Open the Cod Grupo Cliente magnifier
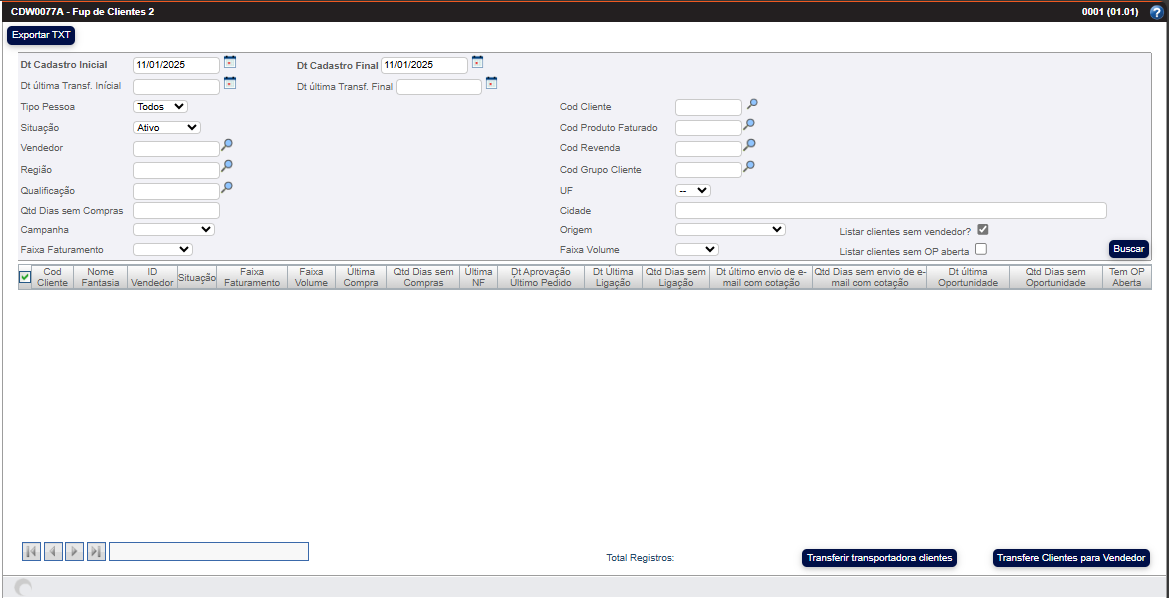 coord(750,167)
